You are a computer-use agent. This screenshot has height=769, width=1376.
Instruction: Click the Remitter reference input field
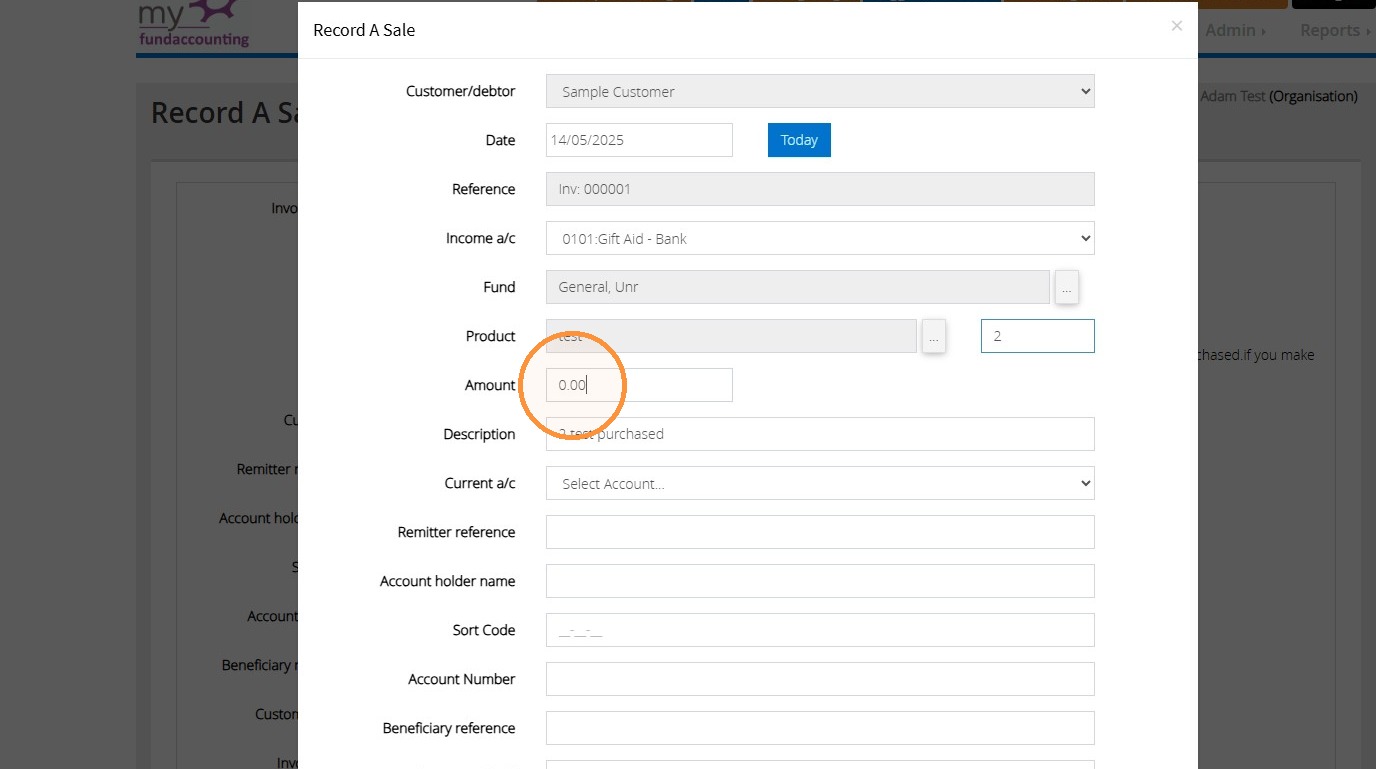pyautogui.click(x=820, y=532)
